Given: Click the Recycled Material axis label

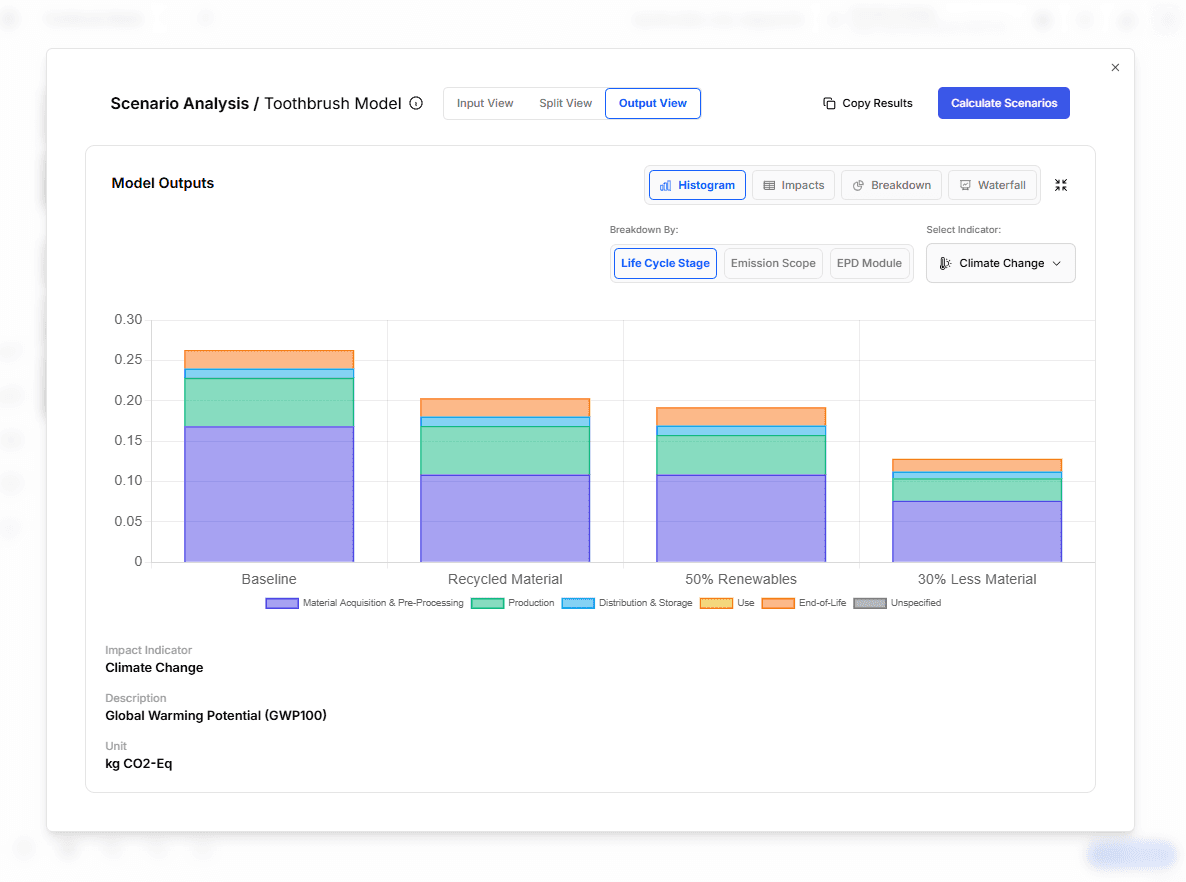Looking at the screenshot, I should (x=505, y=579).
